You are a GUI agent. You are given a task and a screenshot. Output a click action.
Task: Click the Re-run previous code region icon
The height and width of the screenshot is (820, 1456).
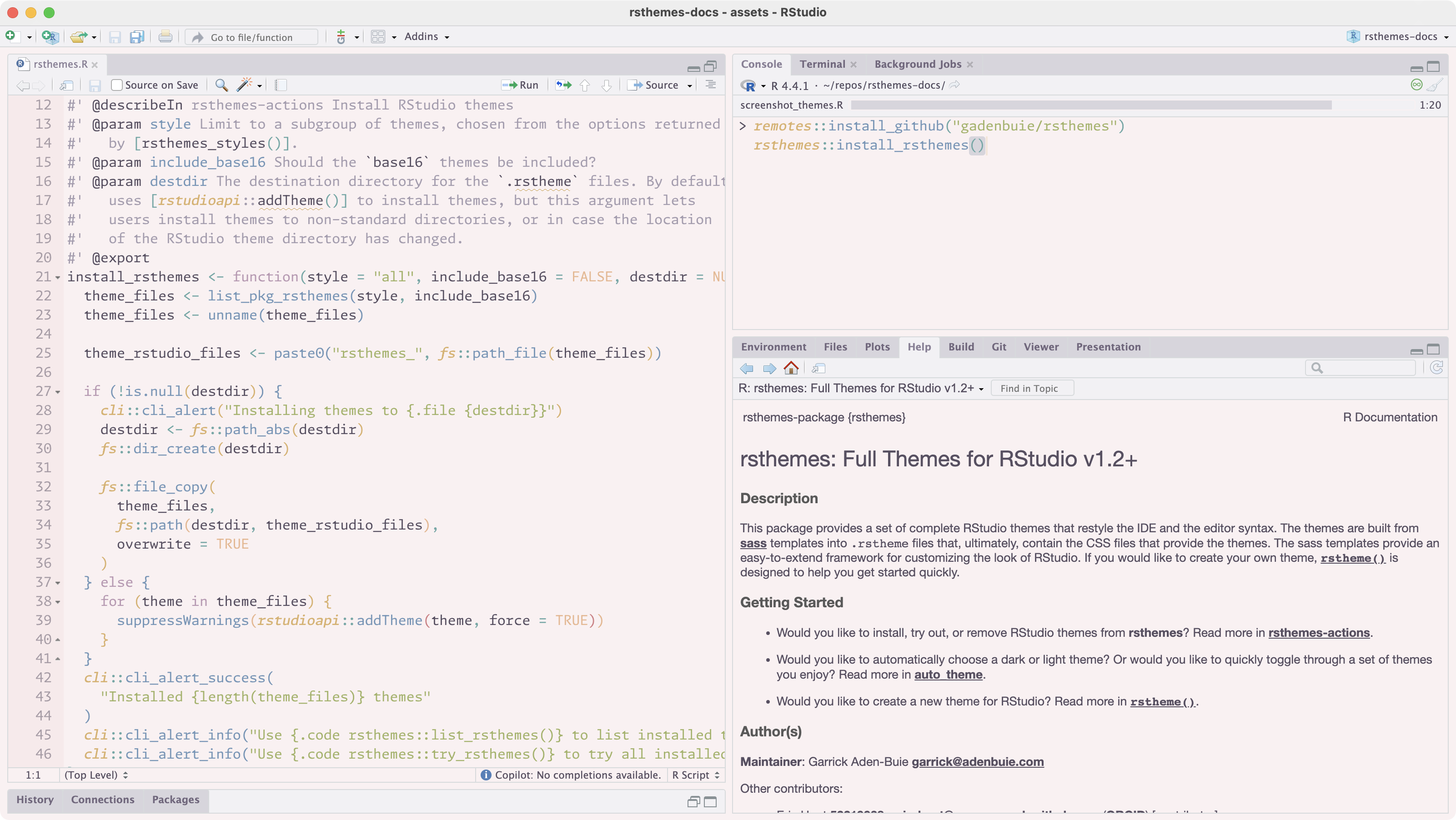tap(563, 85)
